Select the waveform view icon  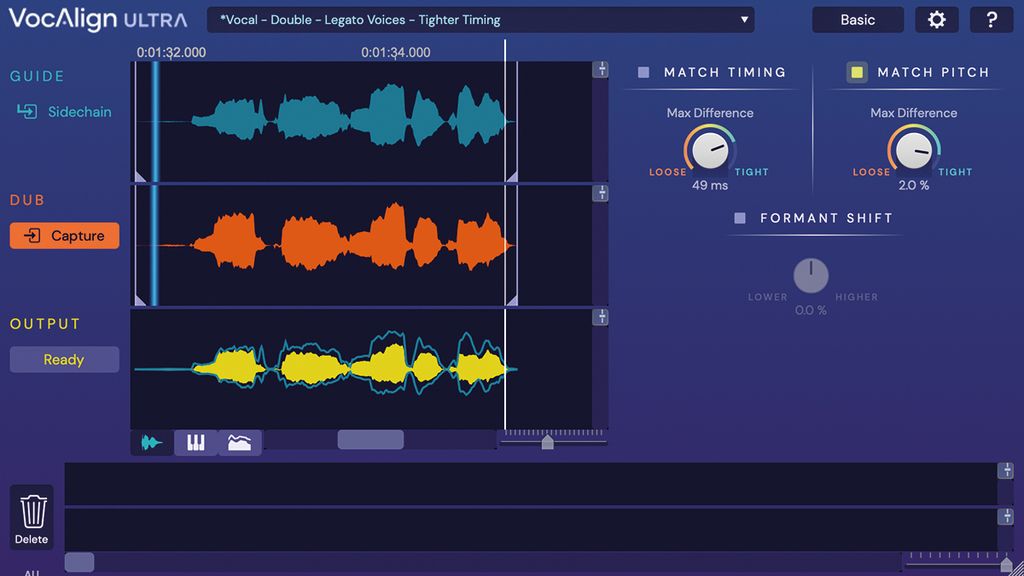tap(151, 440)
